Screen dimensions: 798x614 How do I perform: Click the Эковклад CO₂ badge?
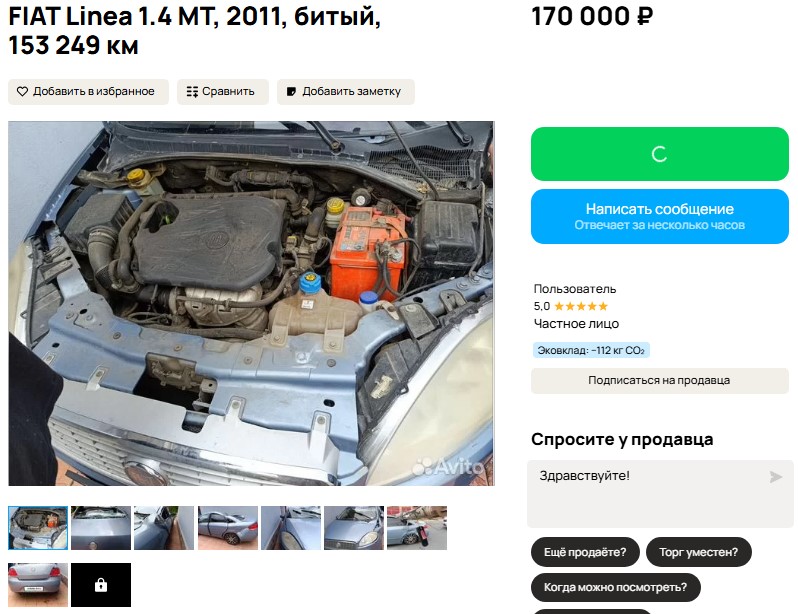[591, 350]
